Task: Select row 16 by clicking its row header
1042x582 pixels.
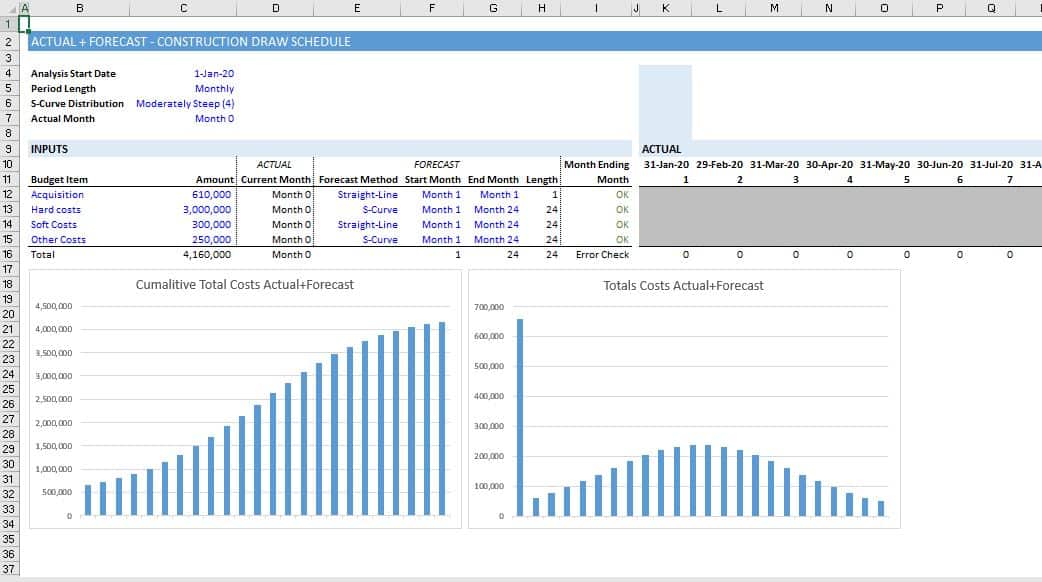Action: point(9,254)
